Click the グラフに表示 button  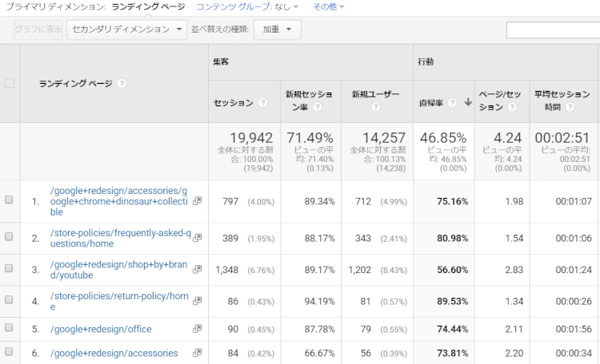coord(38,29)
